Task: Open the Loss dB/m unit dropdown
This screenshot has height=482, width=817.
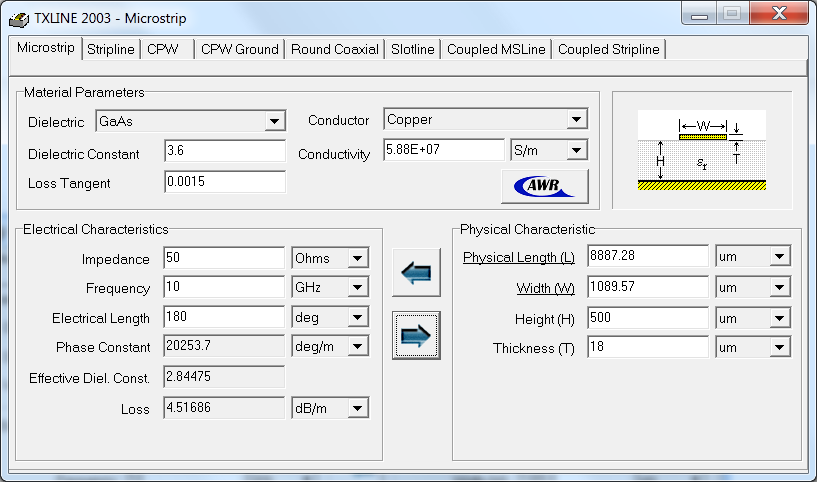Action: 357,408
